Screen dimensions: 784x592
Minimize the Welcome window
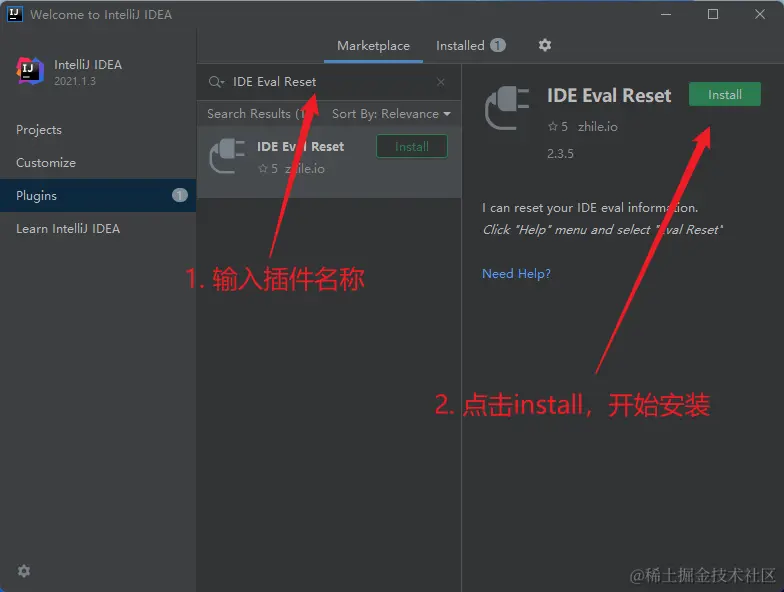coord(666,14)
